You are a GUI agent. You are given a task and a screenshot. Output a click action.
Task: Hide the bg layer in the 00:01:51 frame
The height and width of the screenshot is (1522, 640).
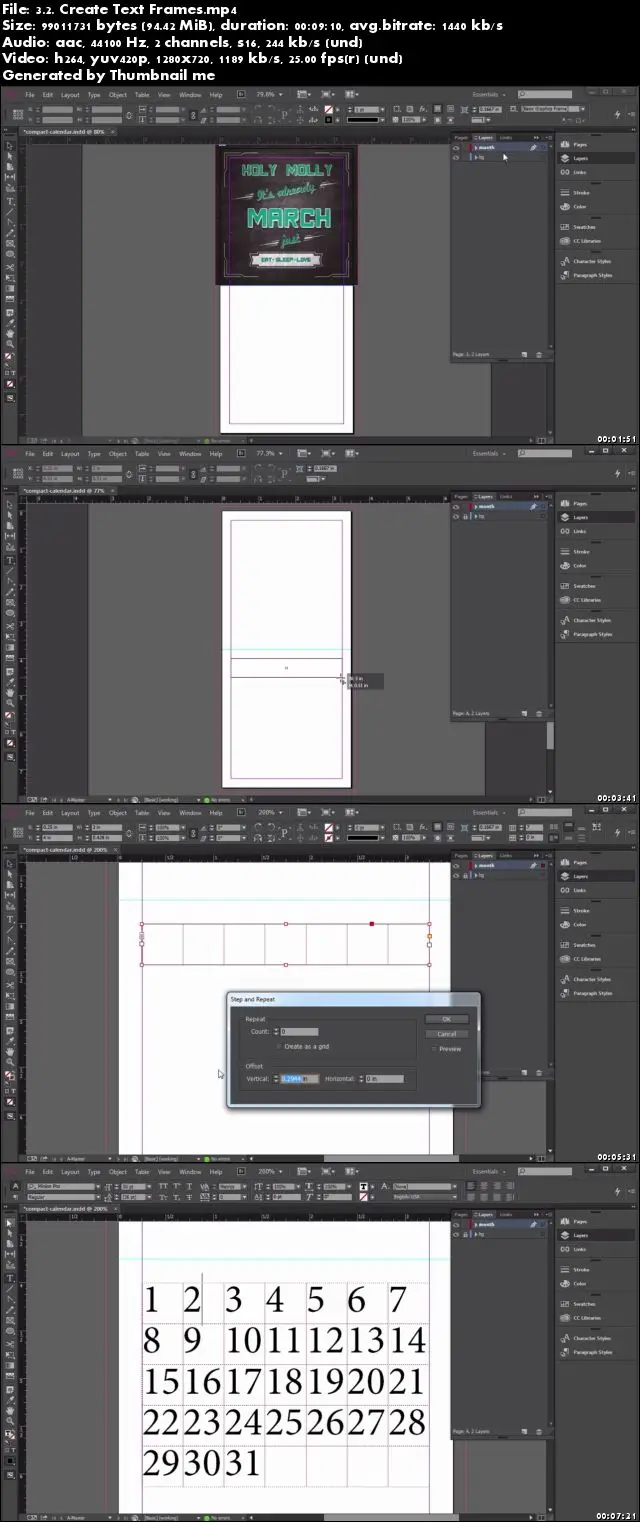pos(456,156)
